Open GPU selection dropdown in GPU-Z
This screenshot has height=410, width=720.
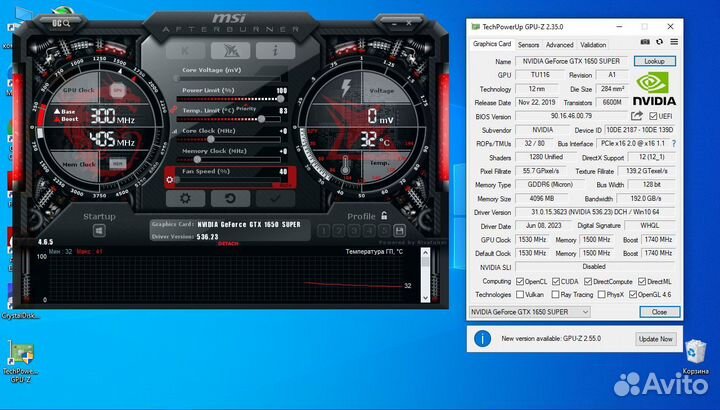530,312
